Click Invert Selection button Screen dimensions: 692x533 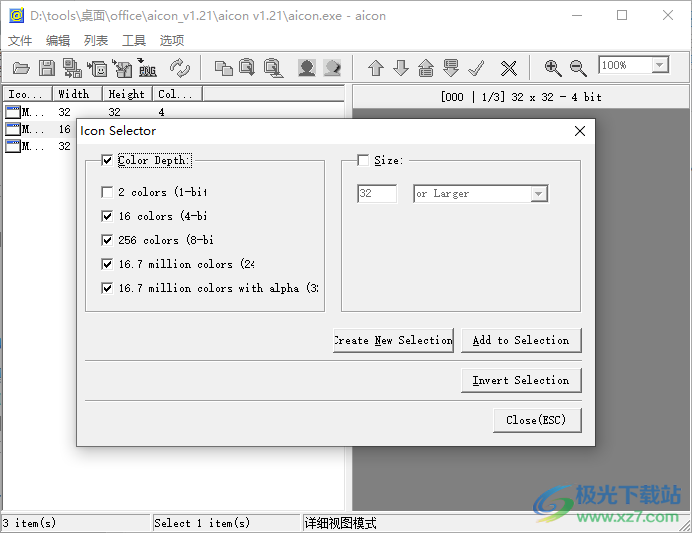click(521, 380)
